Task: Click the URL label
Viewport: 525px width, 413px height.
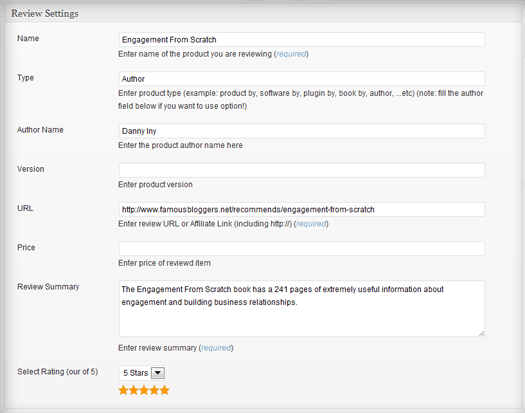Action: pos(25,208)
